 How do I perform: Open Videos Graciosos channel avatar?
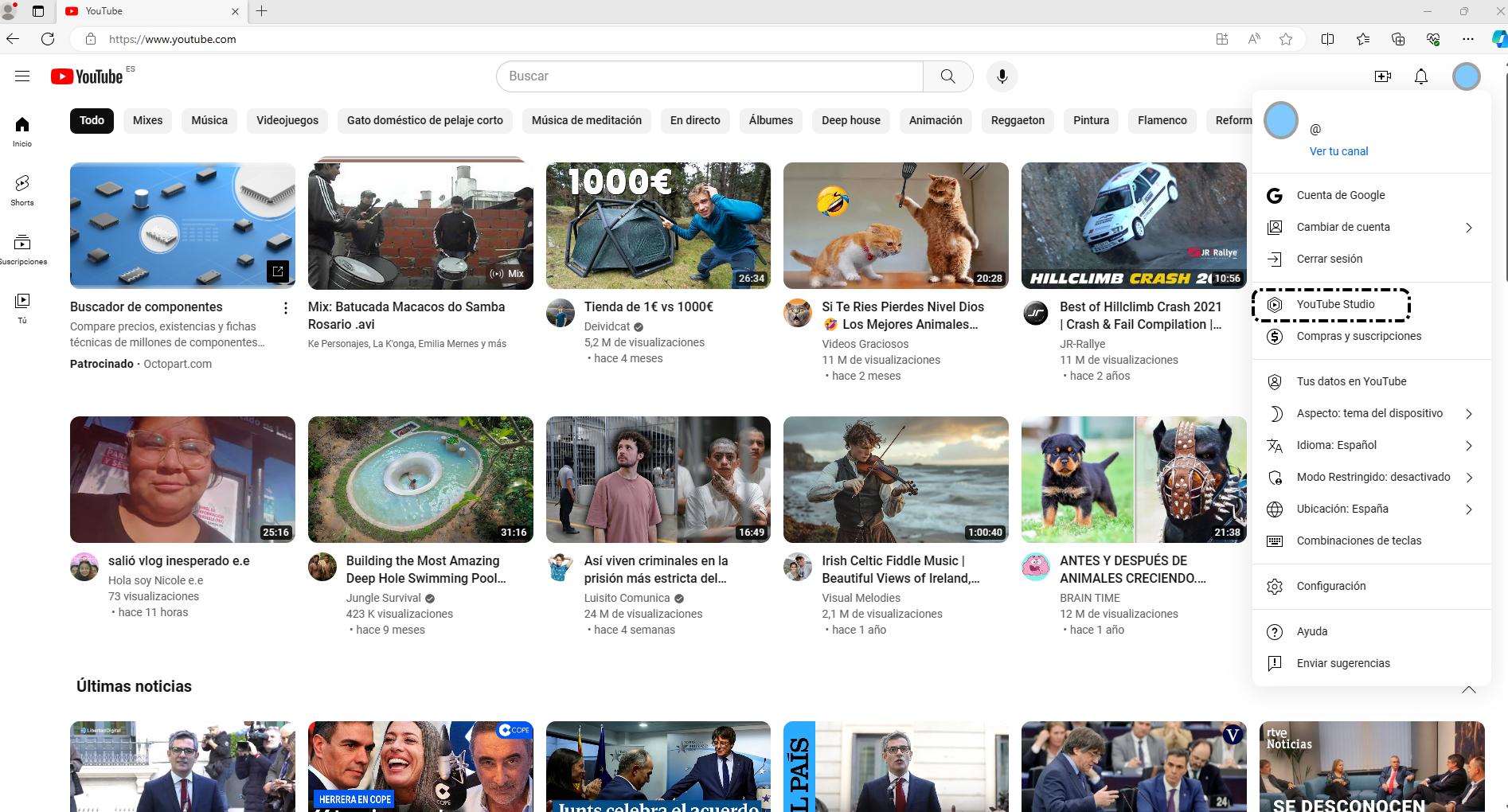798,313
